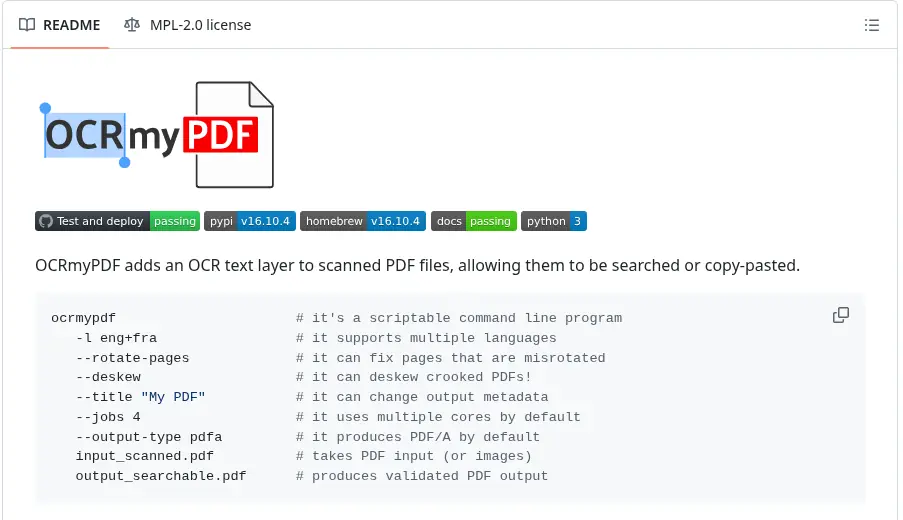This screenshot has width=903, height=520.
Task: Click the output_searchable.pdf code line
Action: 161,476
